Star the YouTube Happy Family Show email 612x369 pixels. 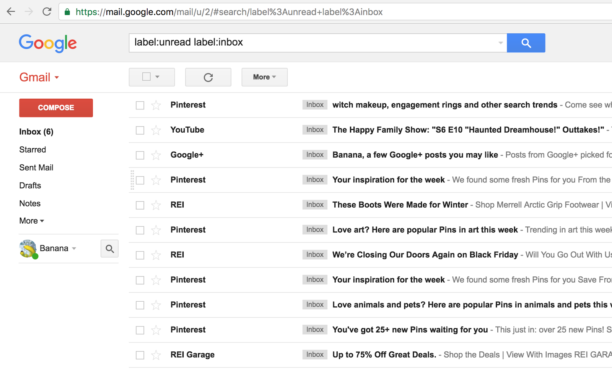(156, 130)
